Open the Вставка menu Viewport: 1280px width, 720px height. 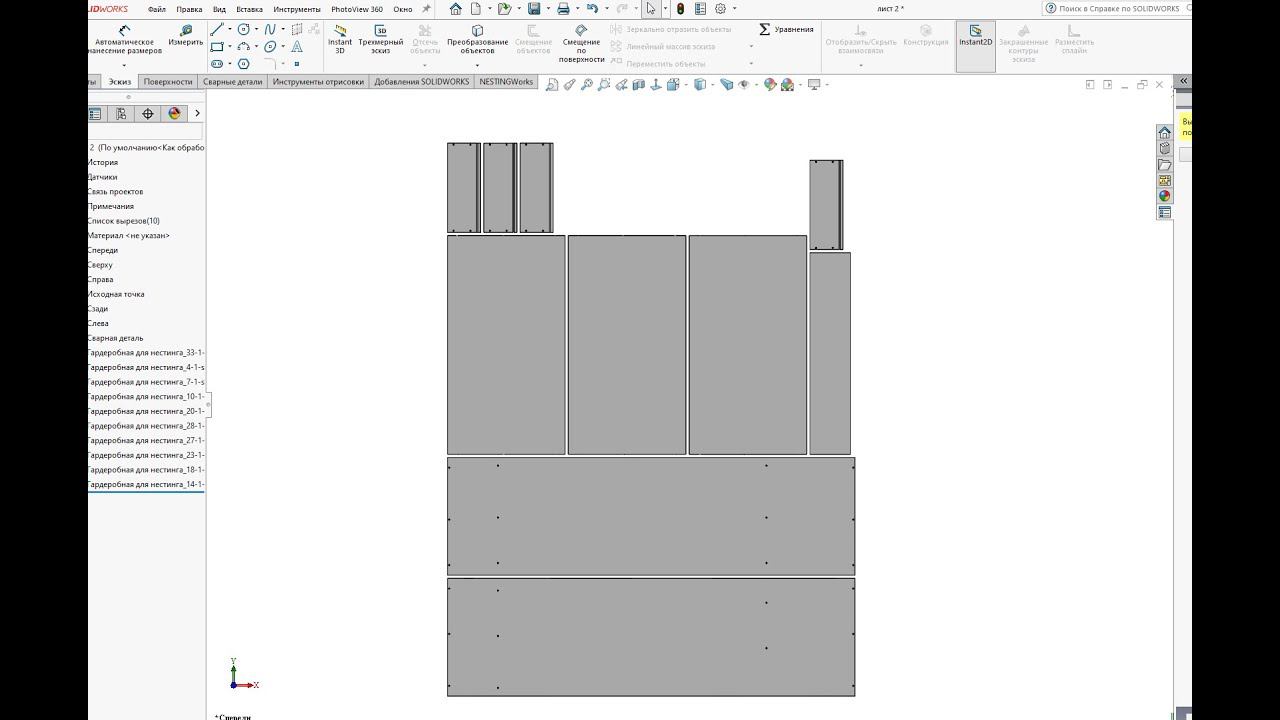click(x=249, y=9)
